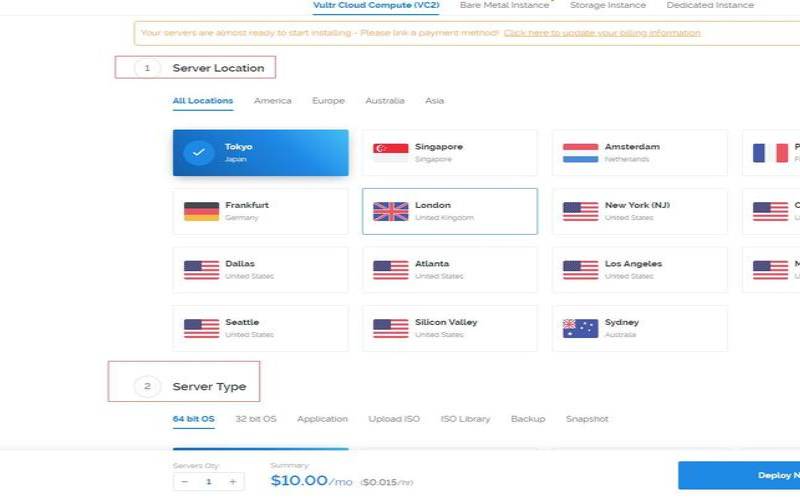Open the ISO Library tab
Viewport: 800px width, 500px height.
coord(465,419)
